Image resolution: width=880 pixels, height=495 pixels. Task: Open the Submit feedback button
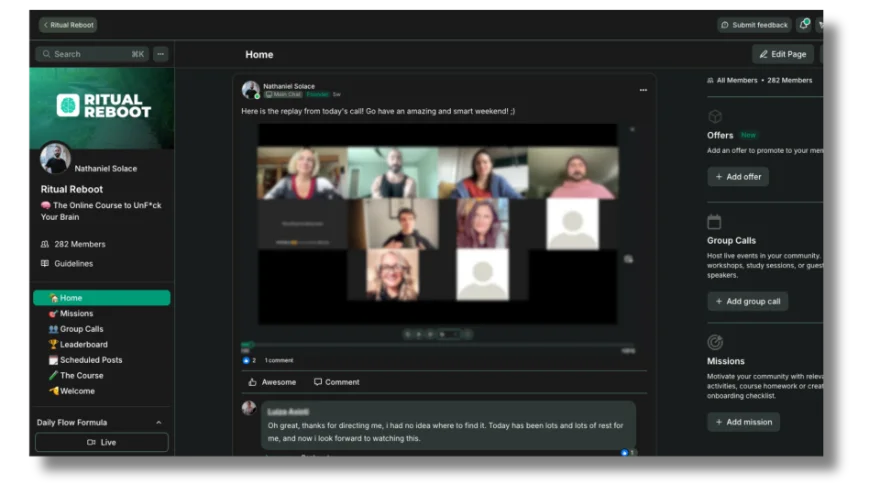pos(754,25)
